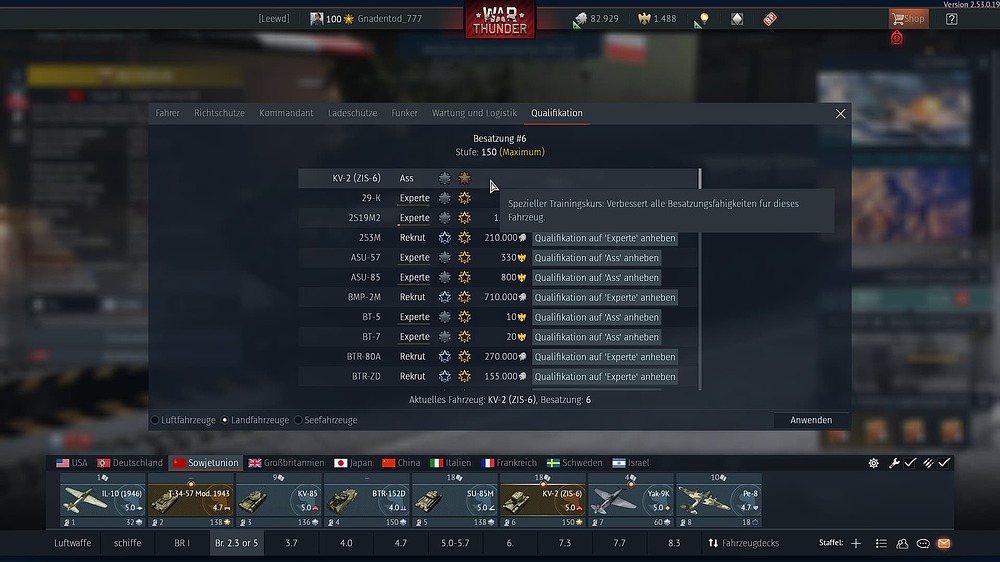Open the Fahrer crew tab

pyautogui.click(x=168, y=113)
